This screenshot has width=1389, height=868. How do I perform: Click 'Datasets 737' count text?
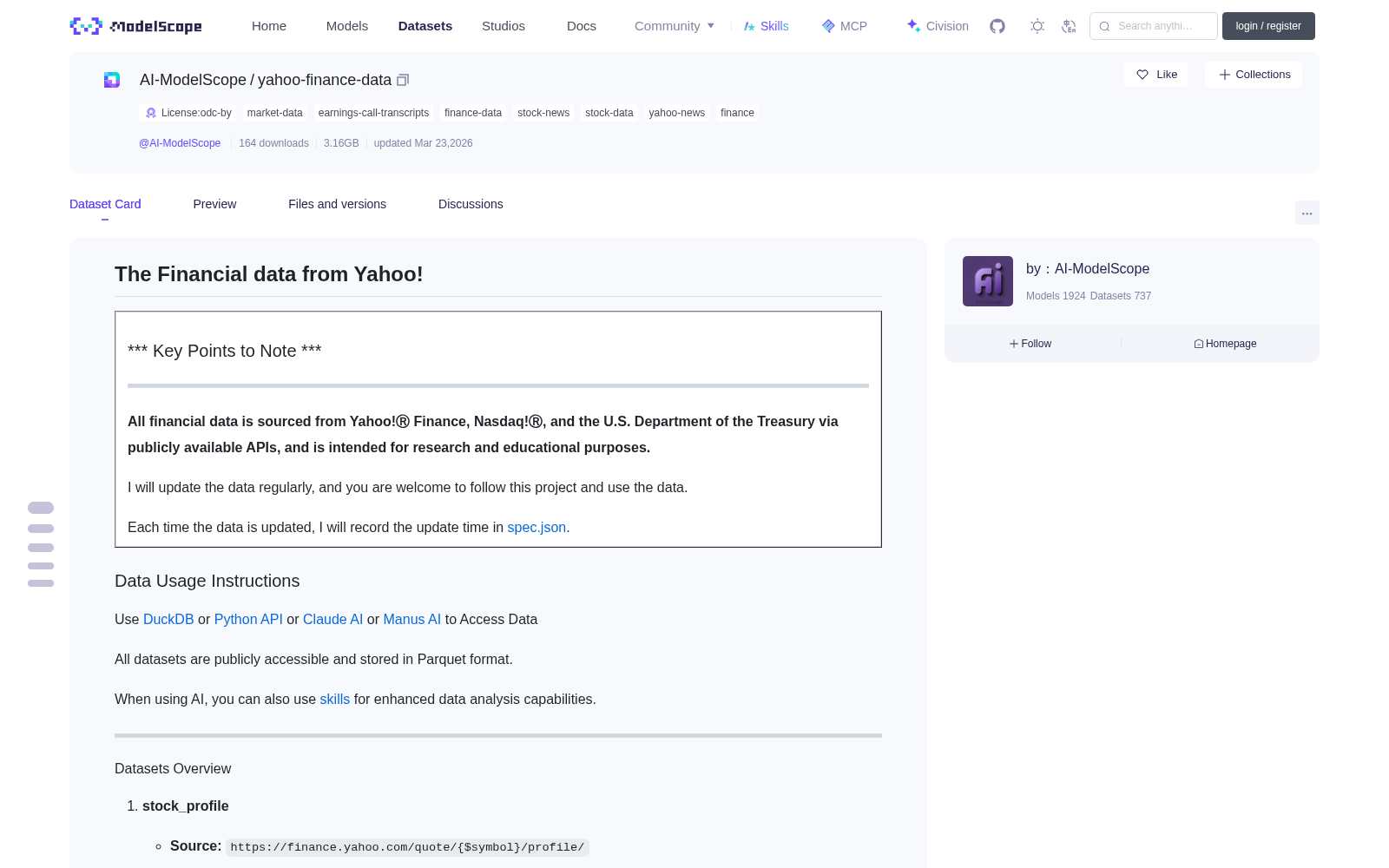[1121, 296]
